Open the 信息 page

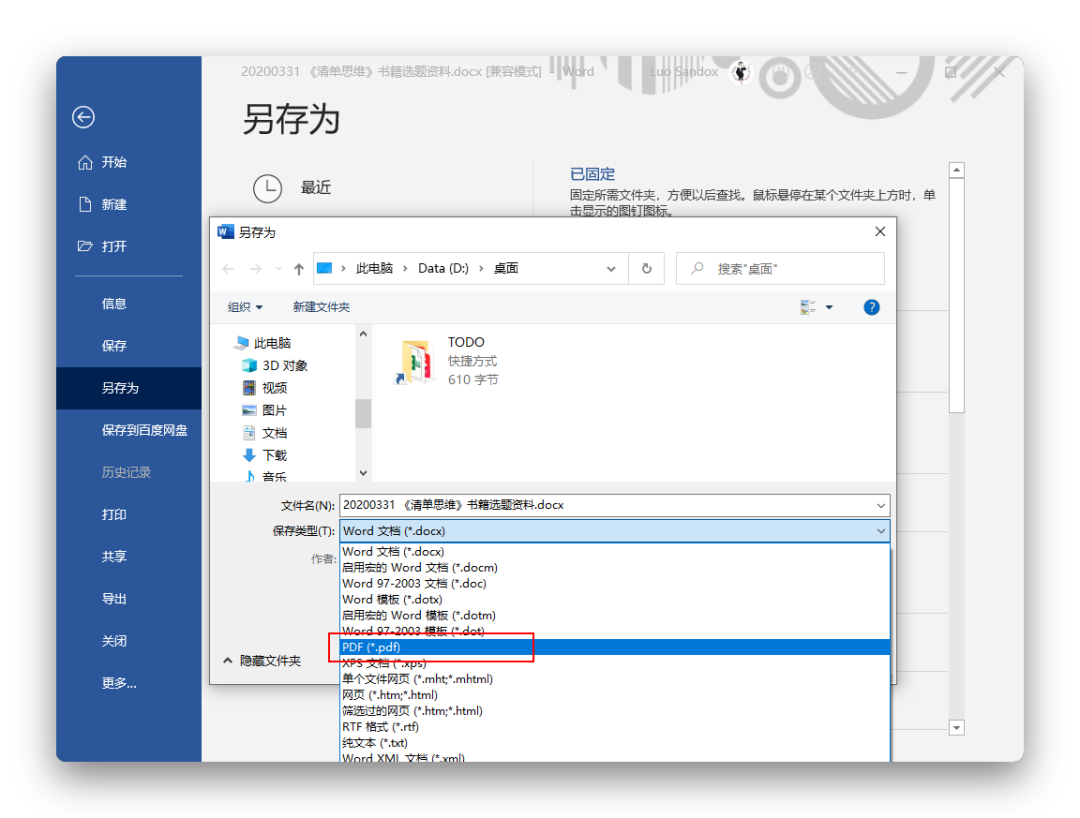(x=114, y=304)
